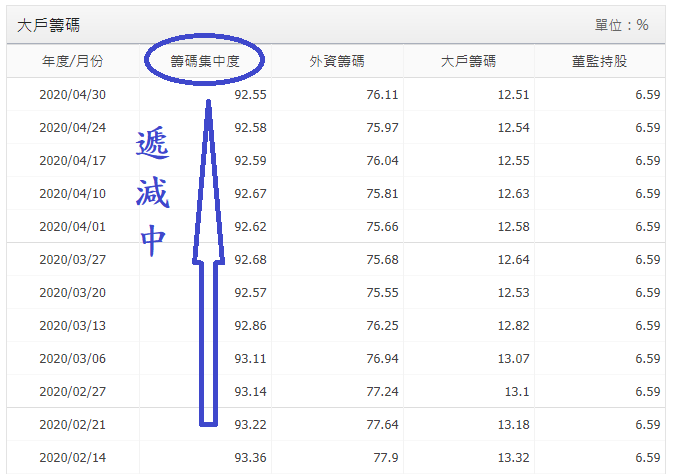Click the blue 遞減中 annotation text

[x=152, y=195]
